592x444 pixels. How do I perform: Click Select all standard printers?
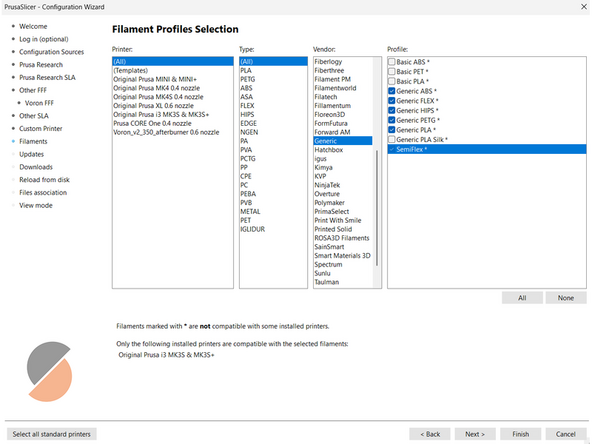click(x=52, y=434)
